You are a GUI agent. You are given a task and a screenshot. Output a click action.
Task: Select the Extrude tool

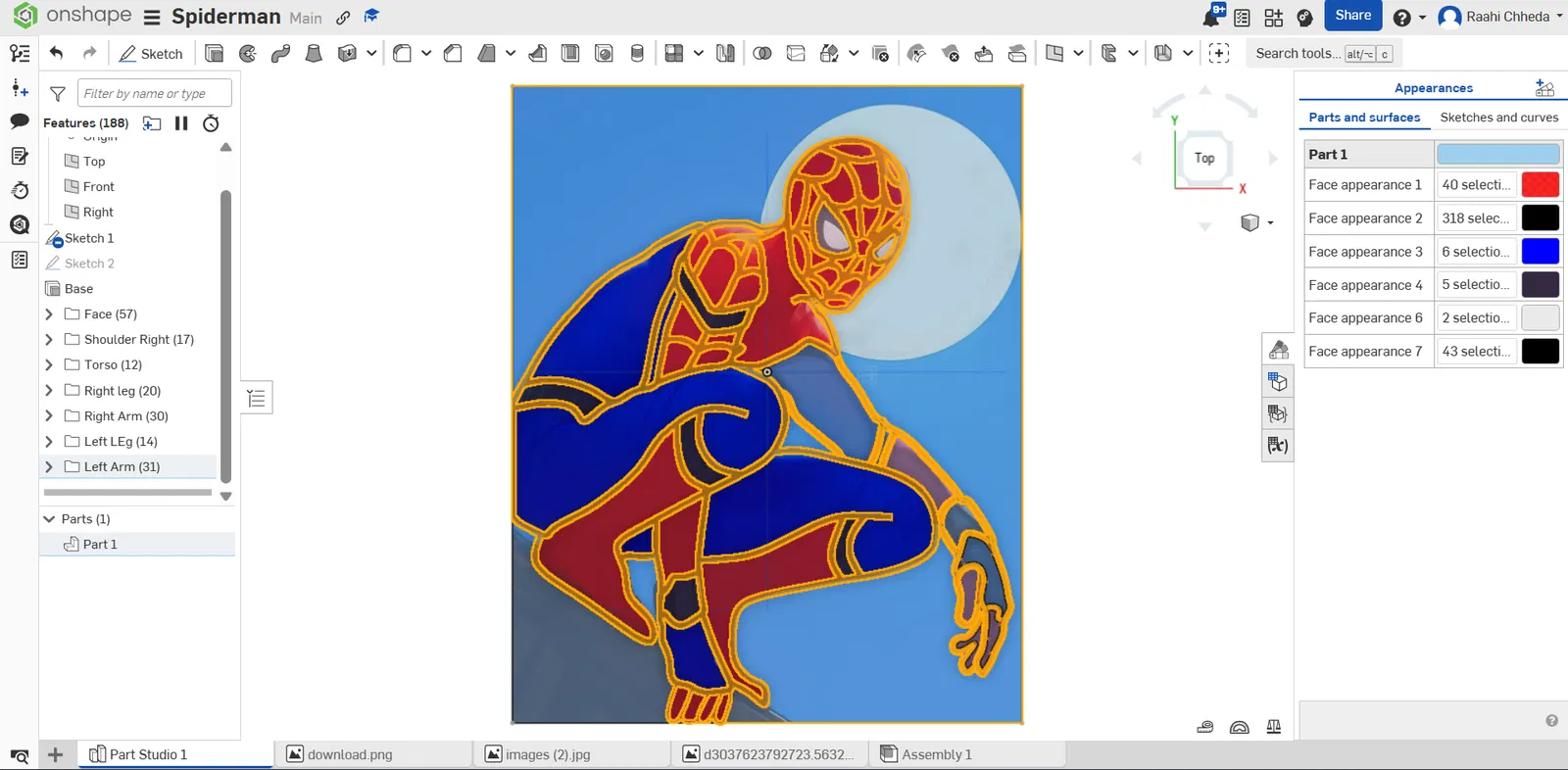(214, 53)
